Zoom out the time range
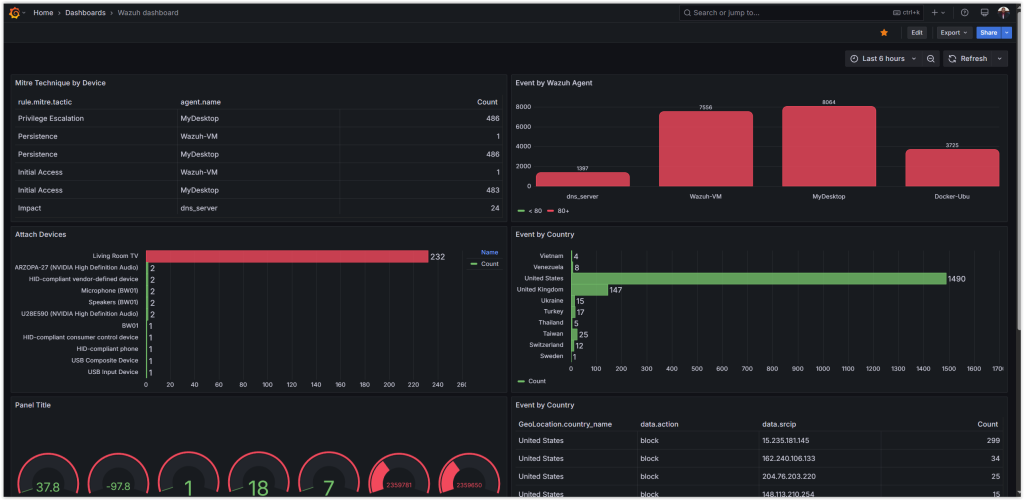1024x500 pixels. [931, 59]
